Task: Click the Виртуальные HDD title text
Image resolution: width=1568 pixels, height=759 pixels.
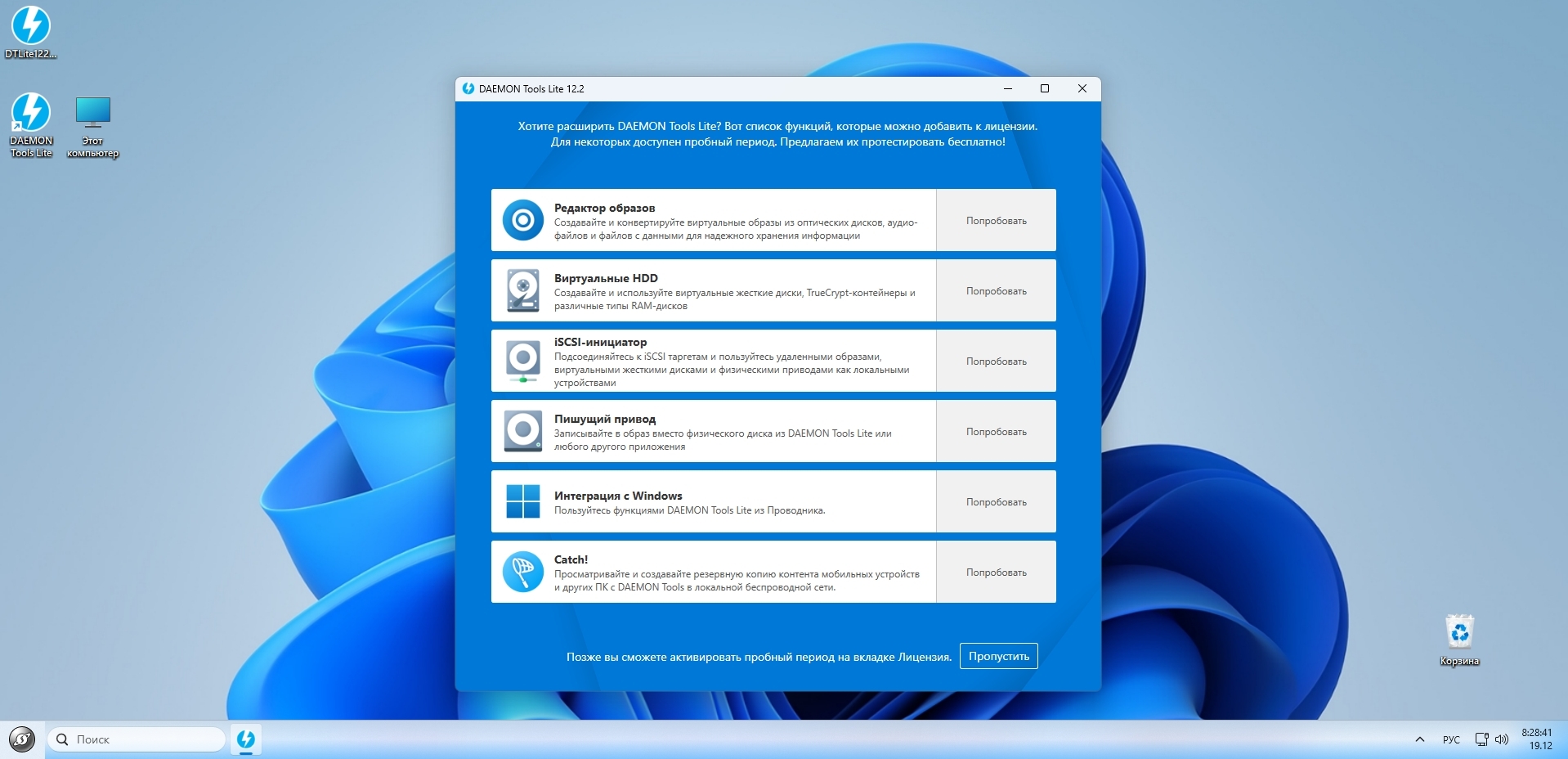Action: (x=606, y=278)
